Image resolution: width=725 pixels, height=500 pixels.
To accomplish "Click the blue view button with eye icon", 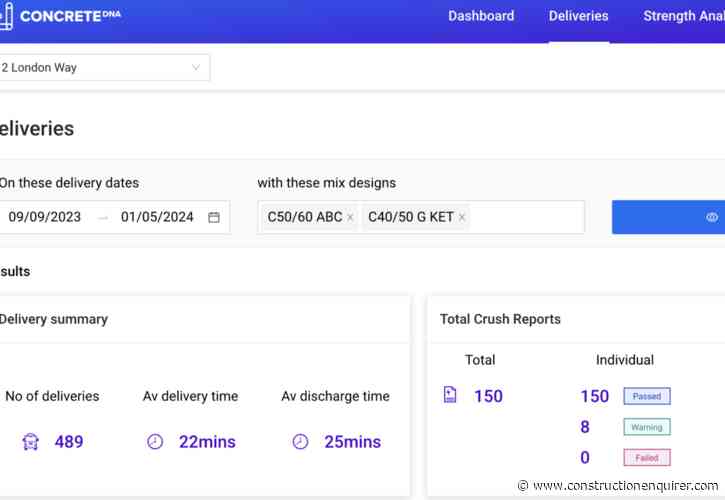I will [x=669, y=217].
